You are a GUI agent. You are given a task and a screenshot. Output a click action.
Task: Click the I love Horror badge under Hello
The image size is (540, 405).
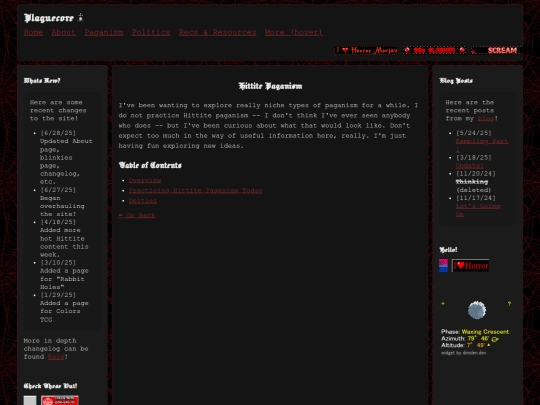coord(470,266)
